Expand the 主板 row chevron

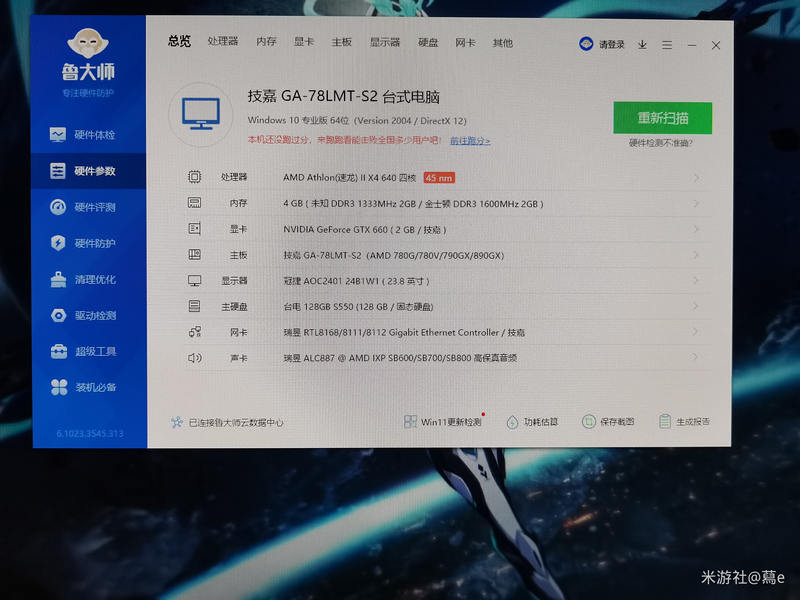pyautogui.click(x=696, y=255)
